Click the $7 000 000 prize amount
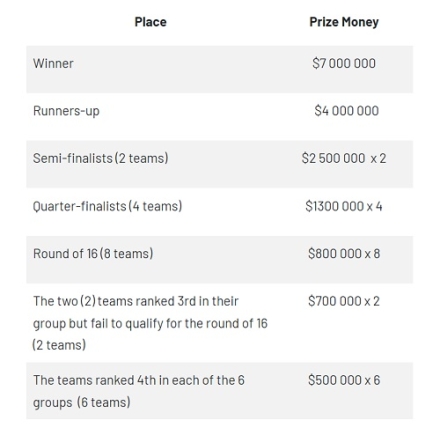Screen dimensions: 440x435 [x=344, y=63]
